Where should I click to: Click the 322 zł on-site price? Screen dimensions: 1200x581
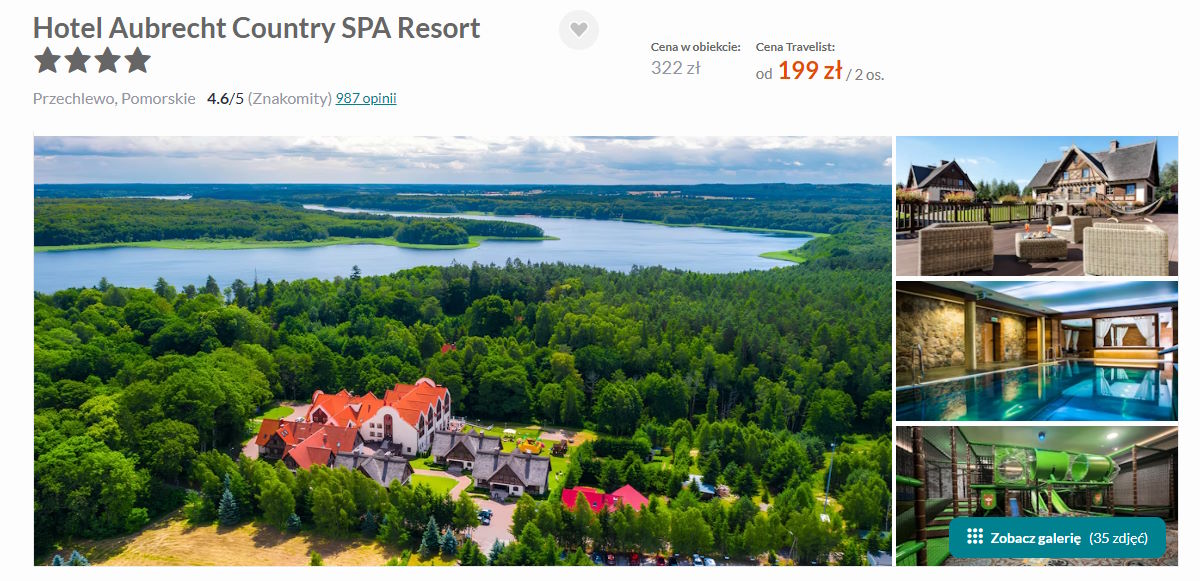coord(675,68)
